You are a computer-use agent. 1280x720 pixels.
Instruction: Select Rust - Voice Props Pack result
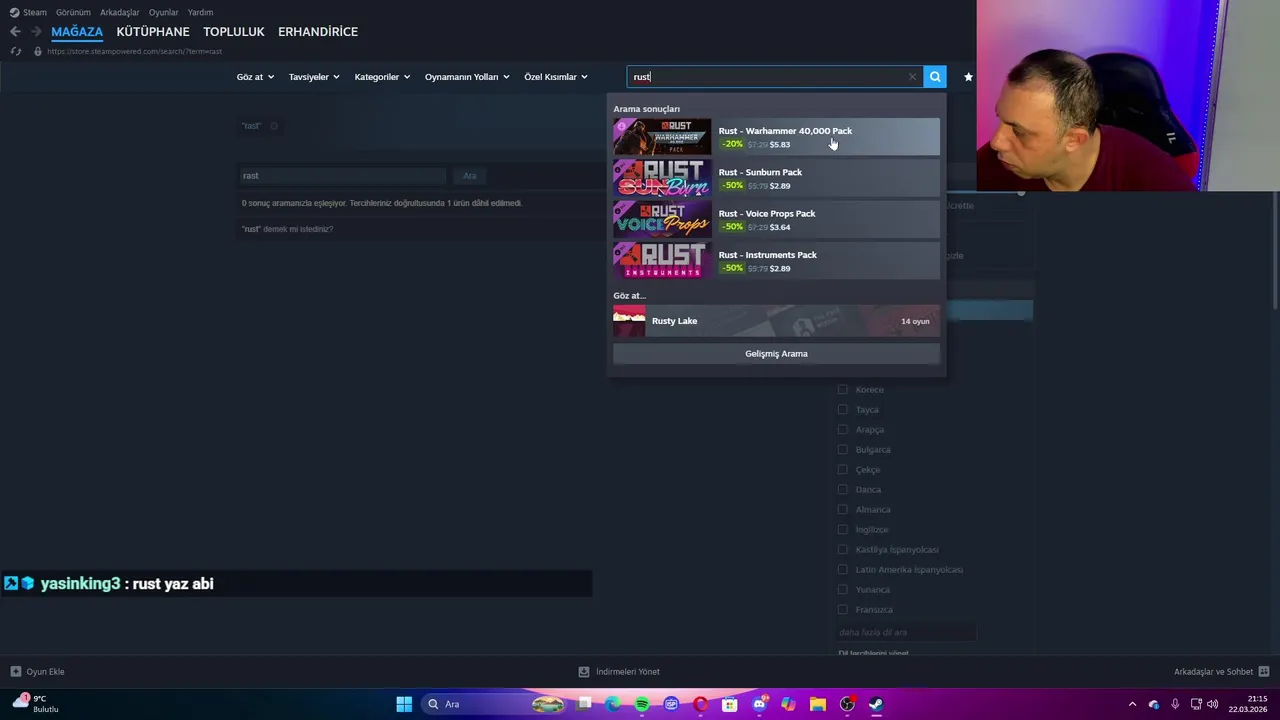click(x=776, y=220)
